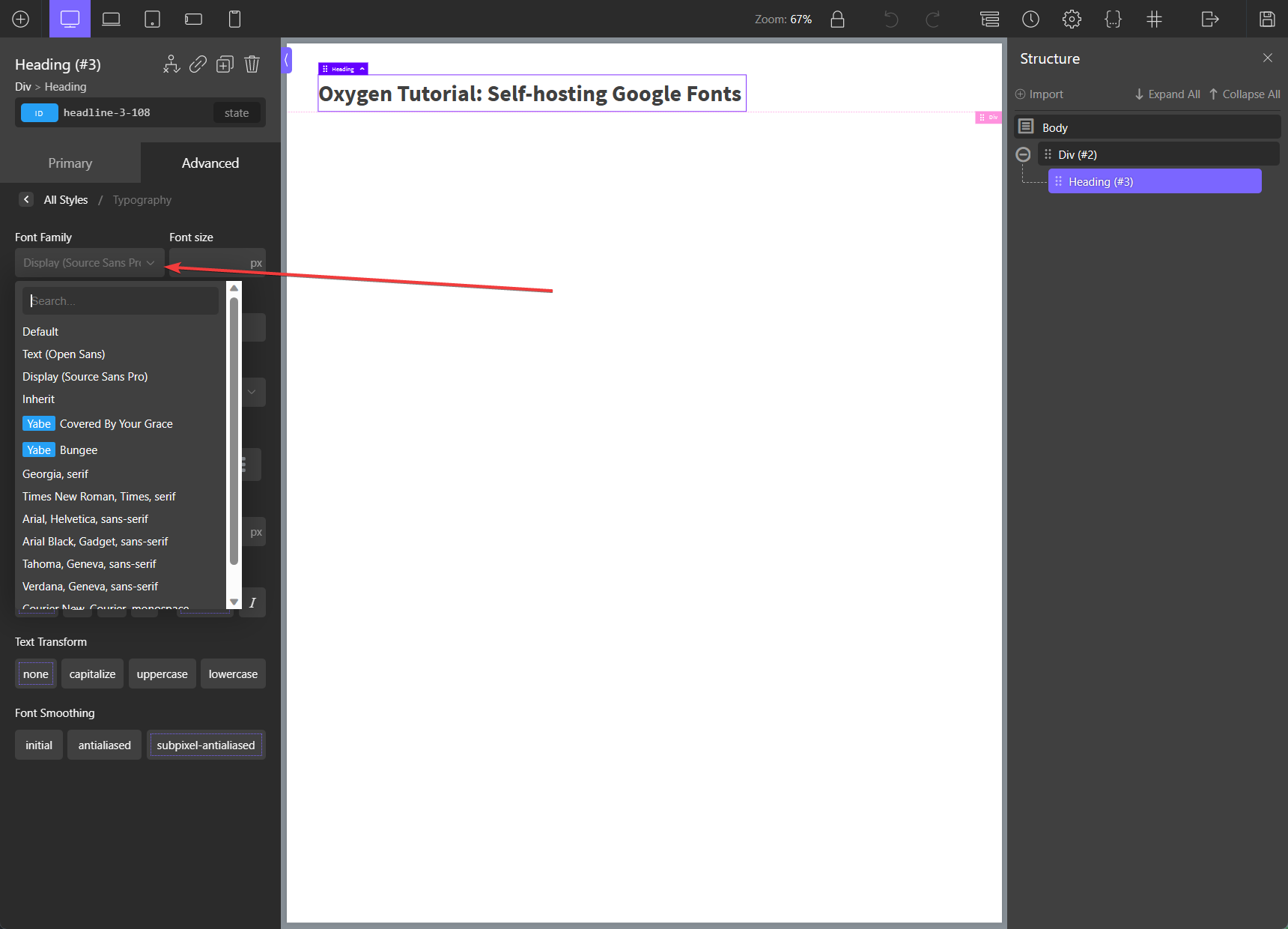Click Expand All in Structure panel
The height and width of the screenshot is (929, 1288).
point(1167,94)
